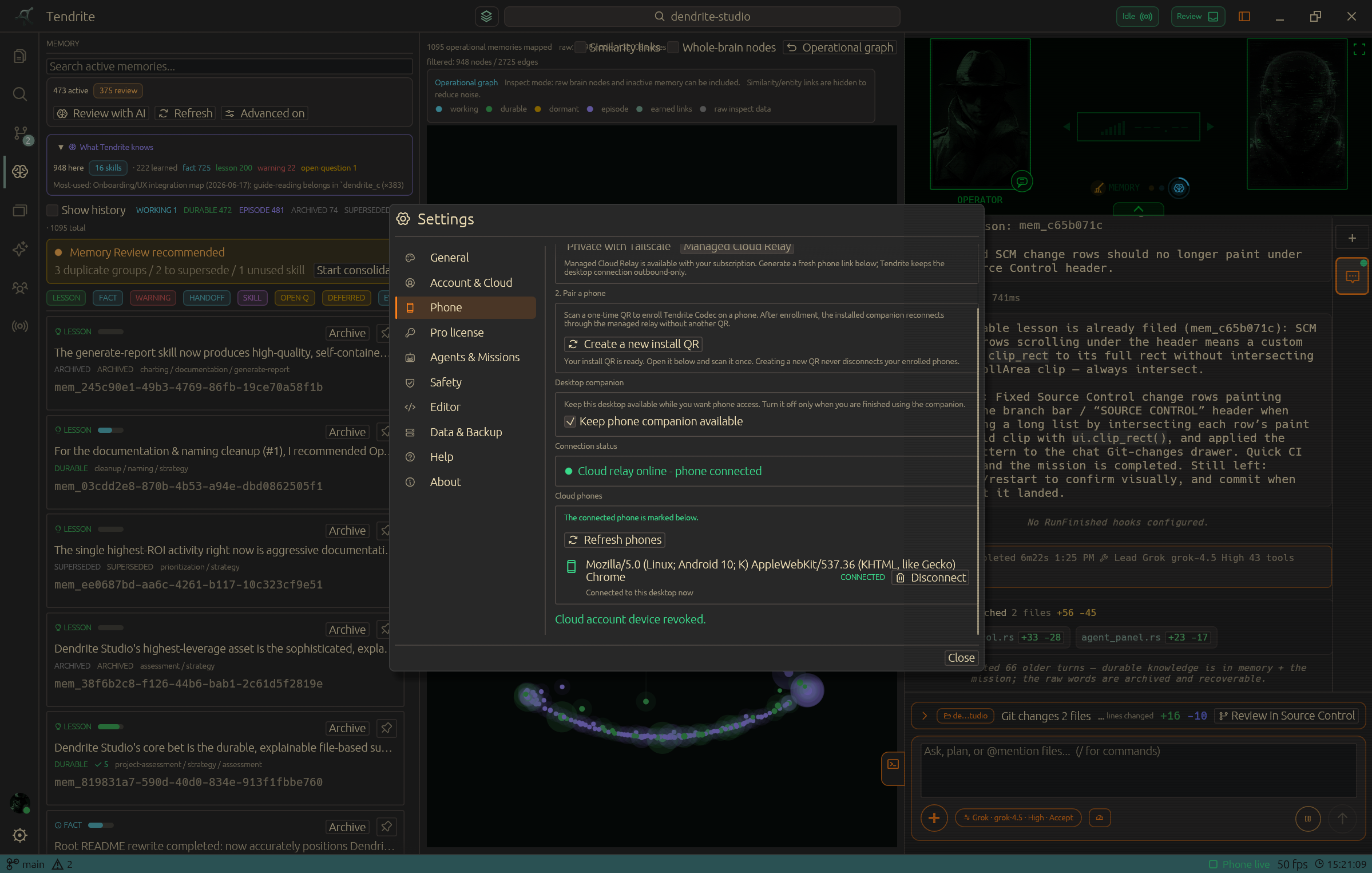Toggle the Whole-brain nodes checkbox
Screen dimensions: 1372x873
(x=673, y=48)
